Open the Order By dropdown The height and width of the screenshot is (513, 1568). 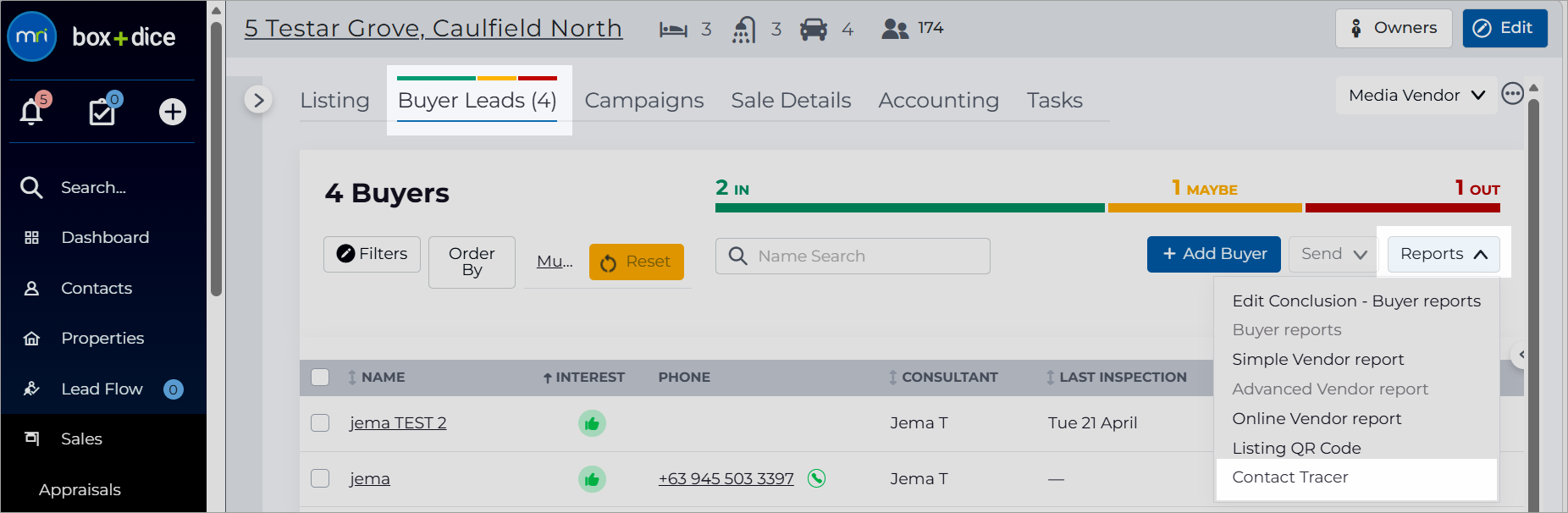coord(472,262)
